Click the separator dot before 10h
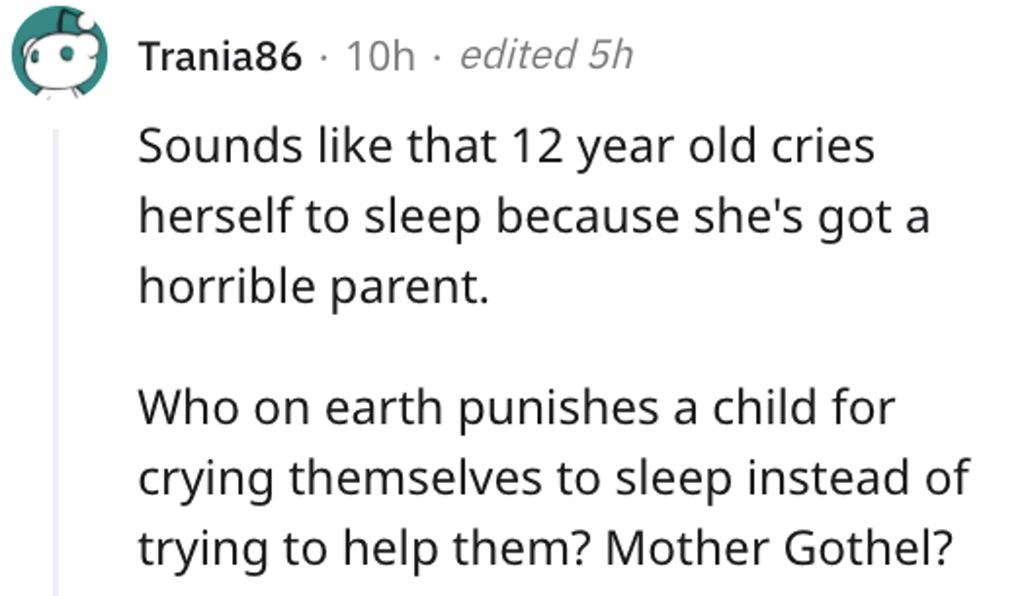The width and height of the screenshot is (1024, 596). pos(324,59)
